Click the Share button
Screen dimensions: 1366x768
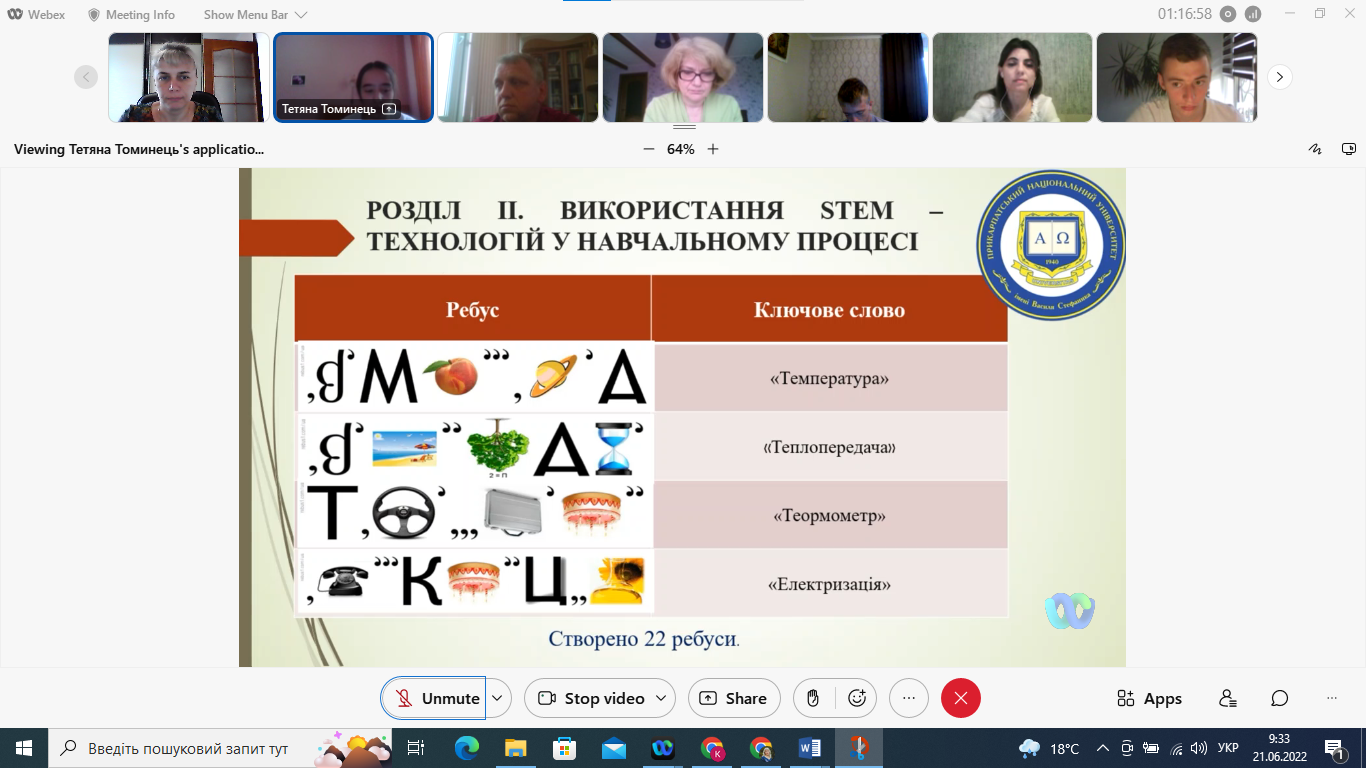click(734, 698)
